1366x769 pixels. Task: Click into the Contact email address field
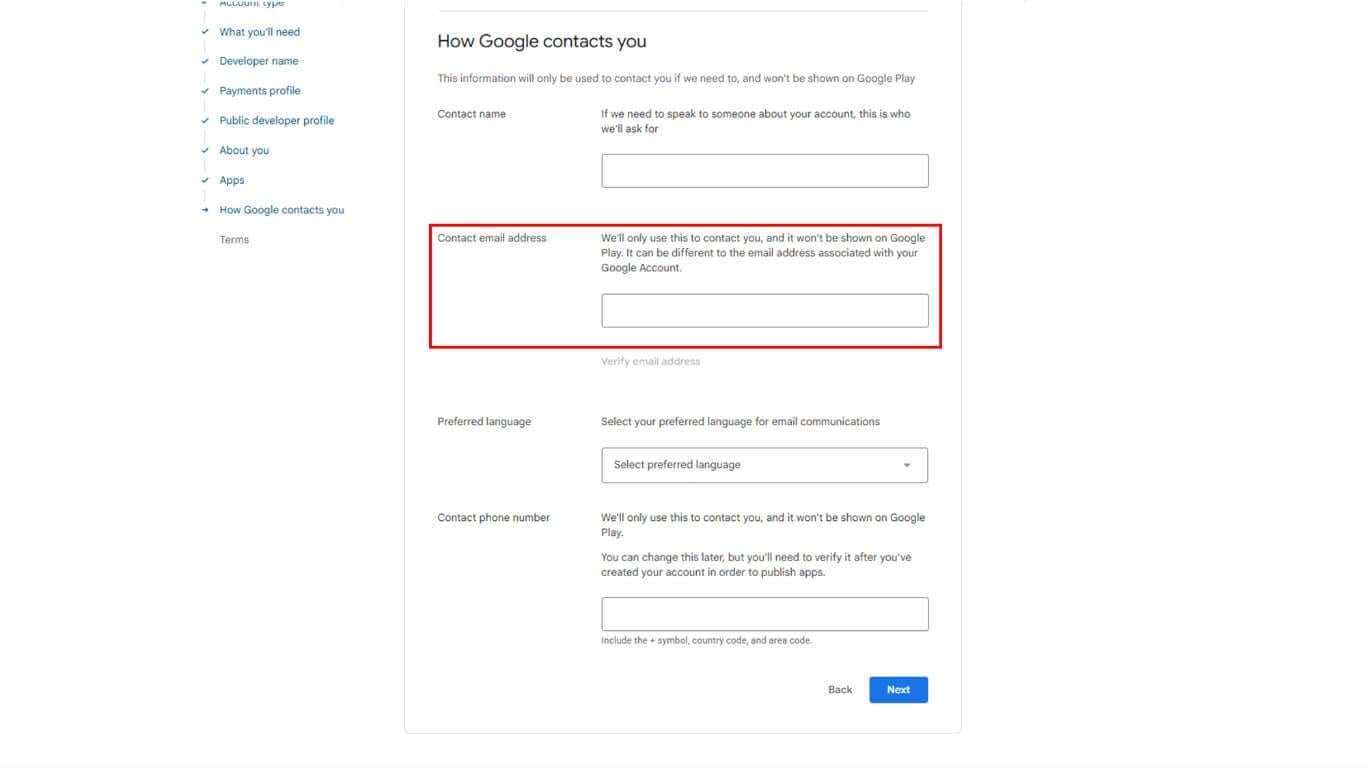point(764,311)
